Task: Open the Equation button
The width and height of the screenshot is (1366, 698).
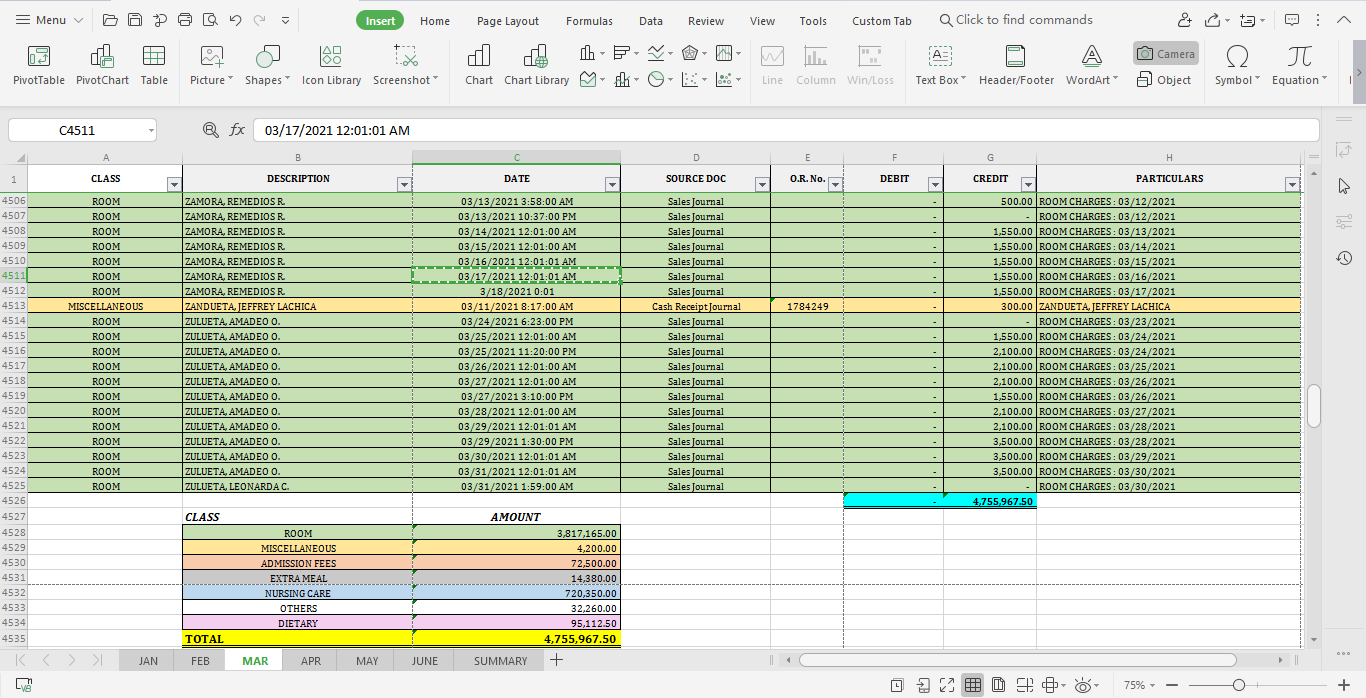Action: (x=1299, y=65)
